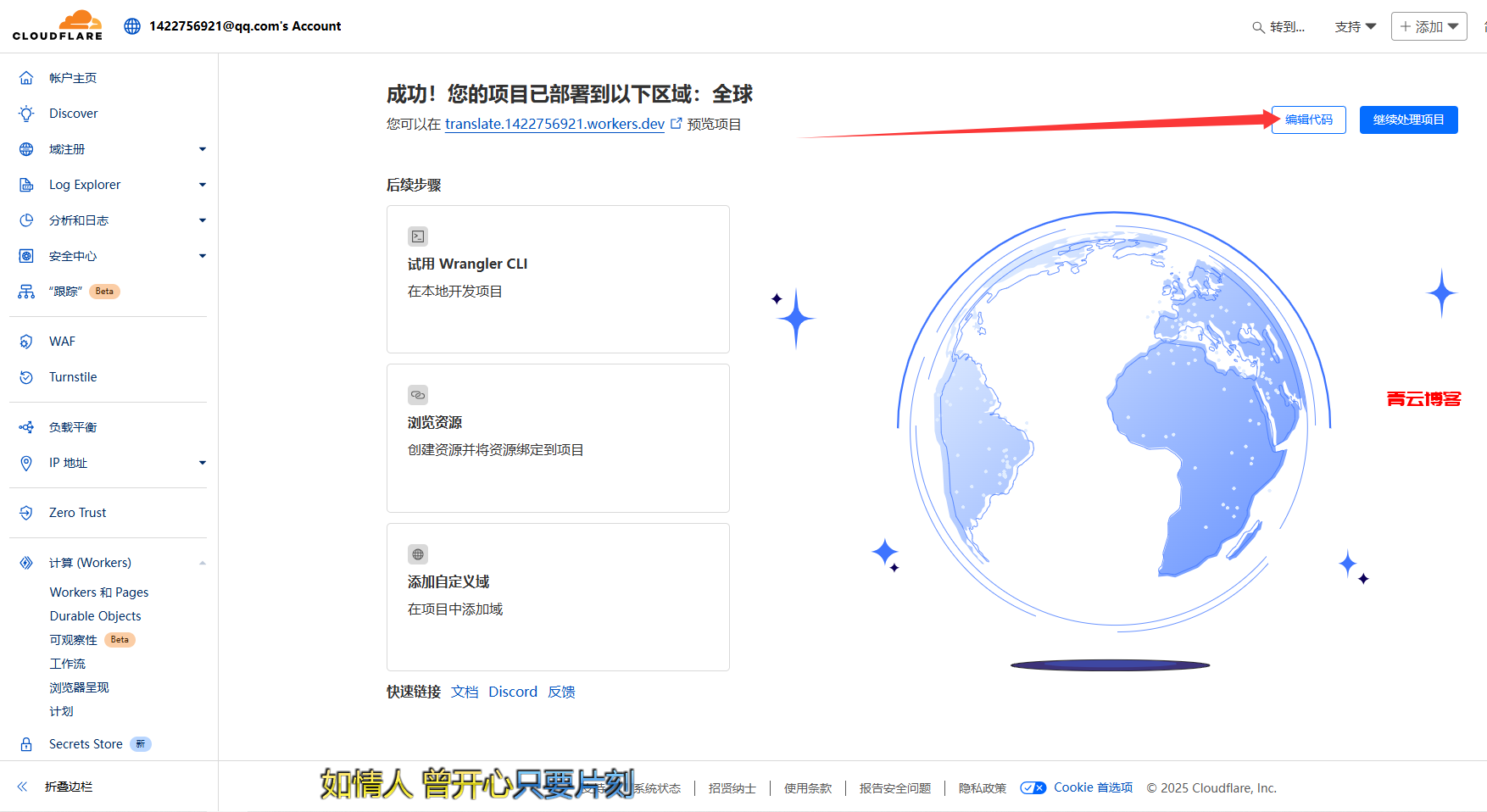Image resolution: width=1487 pixels, height=812 pixels.
Task: Click the 浏览资源 link icon
Action: pos(418,395)
